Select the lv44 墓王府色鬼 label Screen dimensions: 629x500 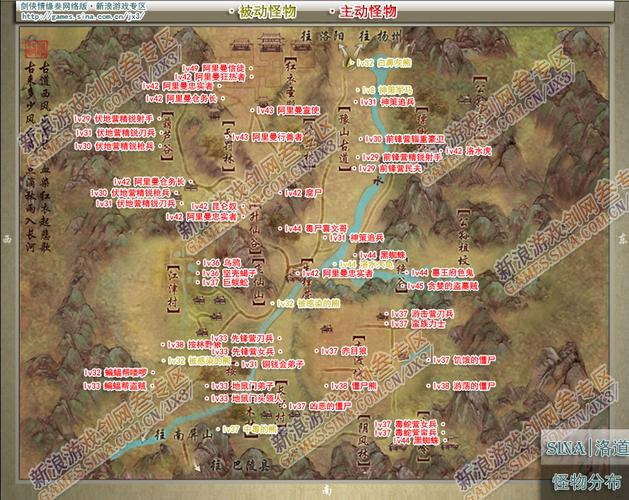(x=442, y=273)
